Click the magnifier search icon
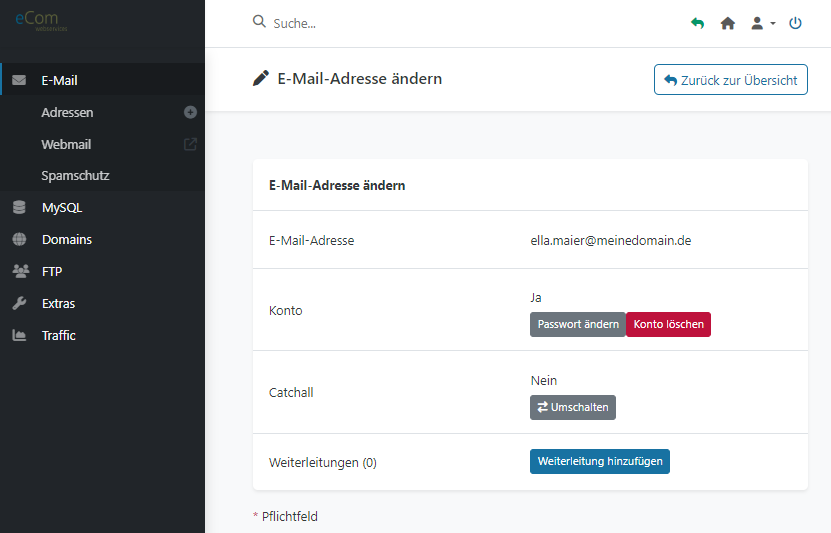The image size is (831, 533). tap(260, 22)
